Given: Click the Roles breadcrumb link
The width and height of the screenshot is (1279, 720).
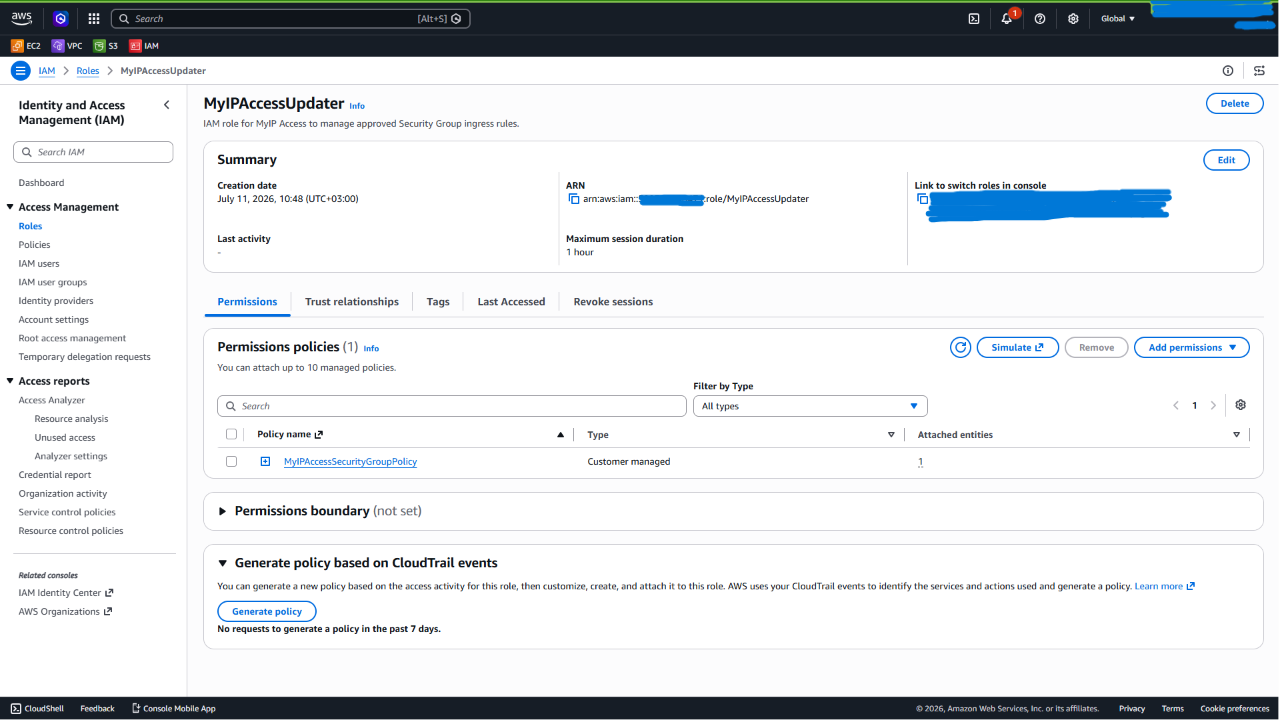Looking at the screenshot, I should pos(88,71).
